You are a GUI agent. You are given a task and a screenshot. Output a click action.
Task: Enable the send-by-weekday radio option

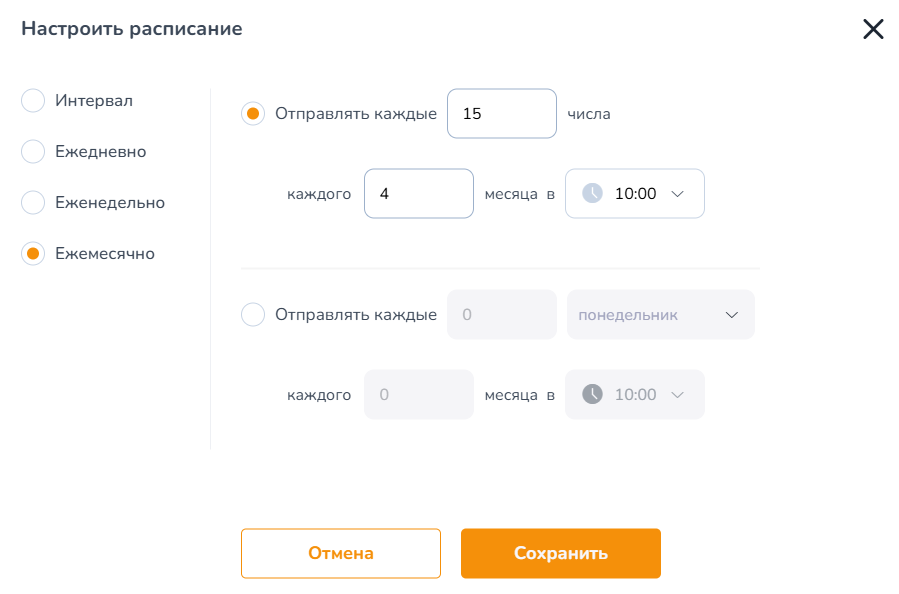click(253, 314)
